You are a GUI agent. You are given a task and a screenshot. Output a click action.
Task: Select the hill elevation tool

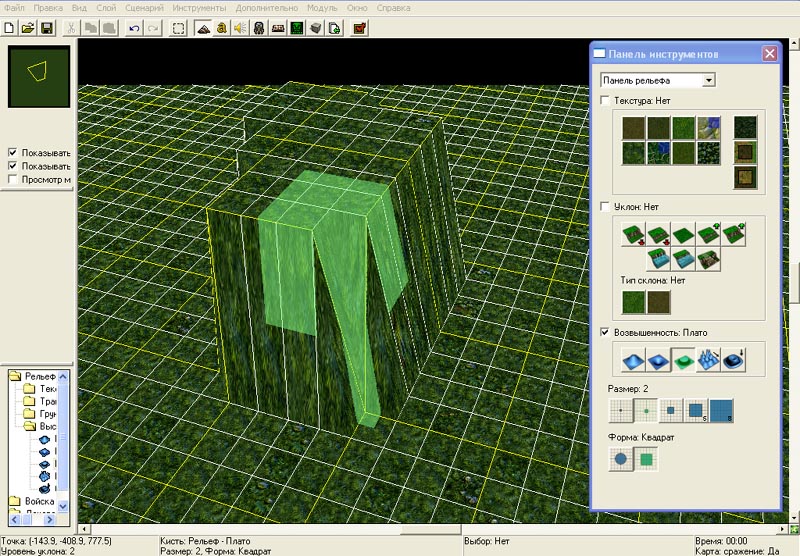(x=631, y=360)
